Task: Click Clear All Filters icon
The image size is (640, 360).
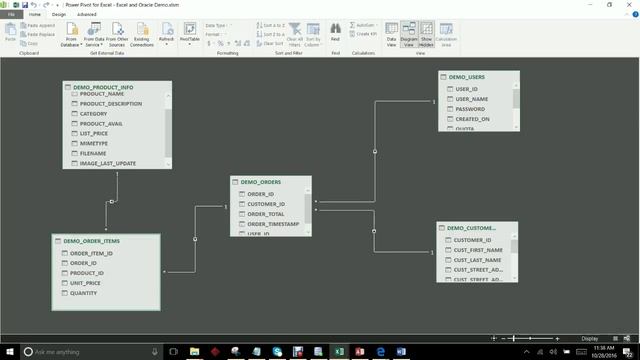Action: 295,35
